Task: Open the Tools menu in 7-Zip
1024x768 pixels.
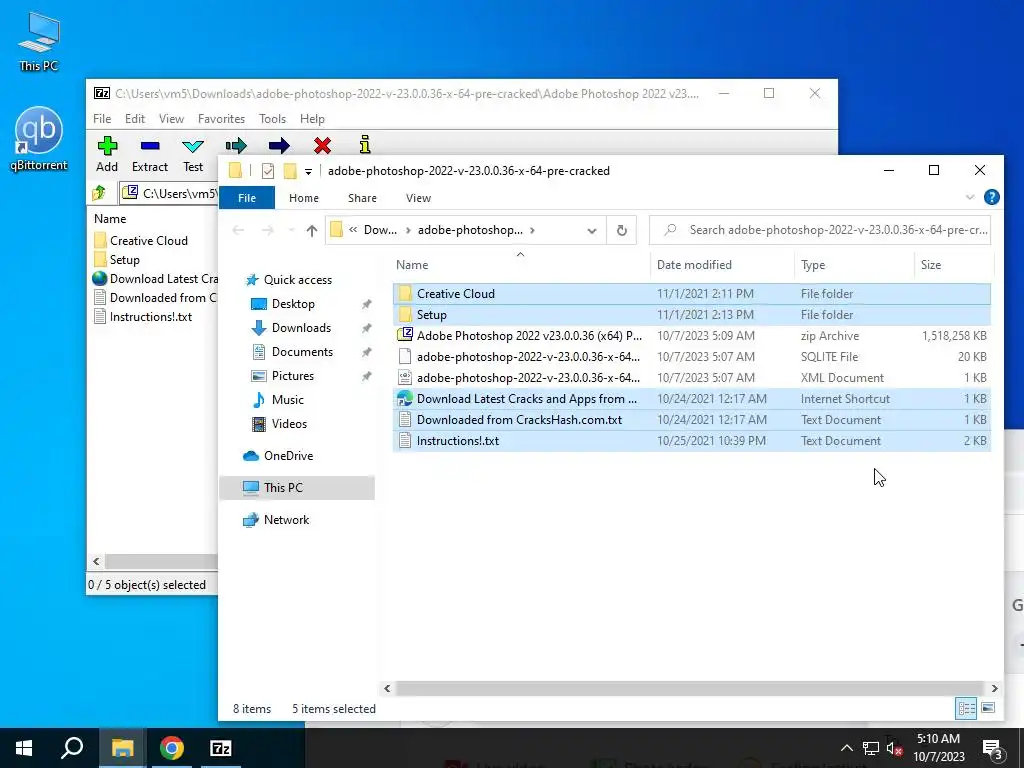Action: pos(272,119)
